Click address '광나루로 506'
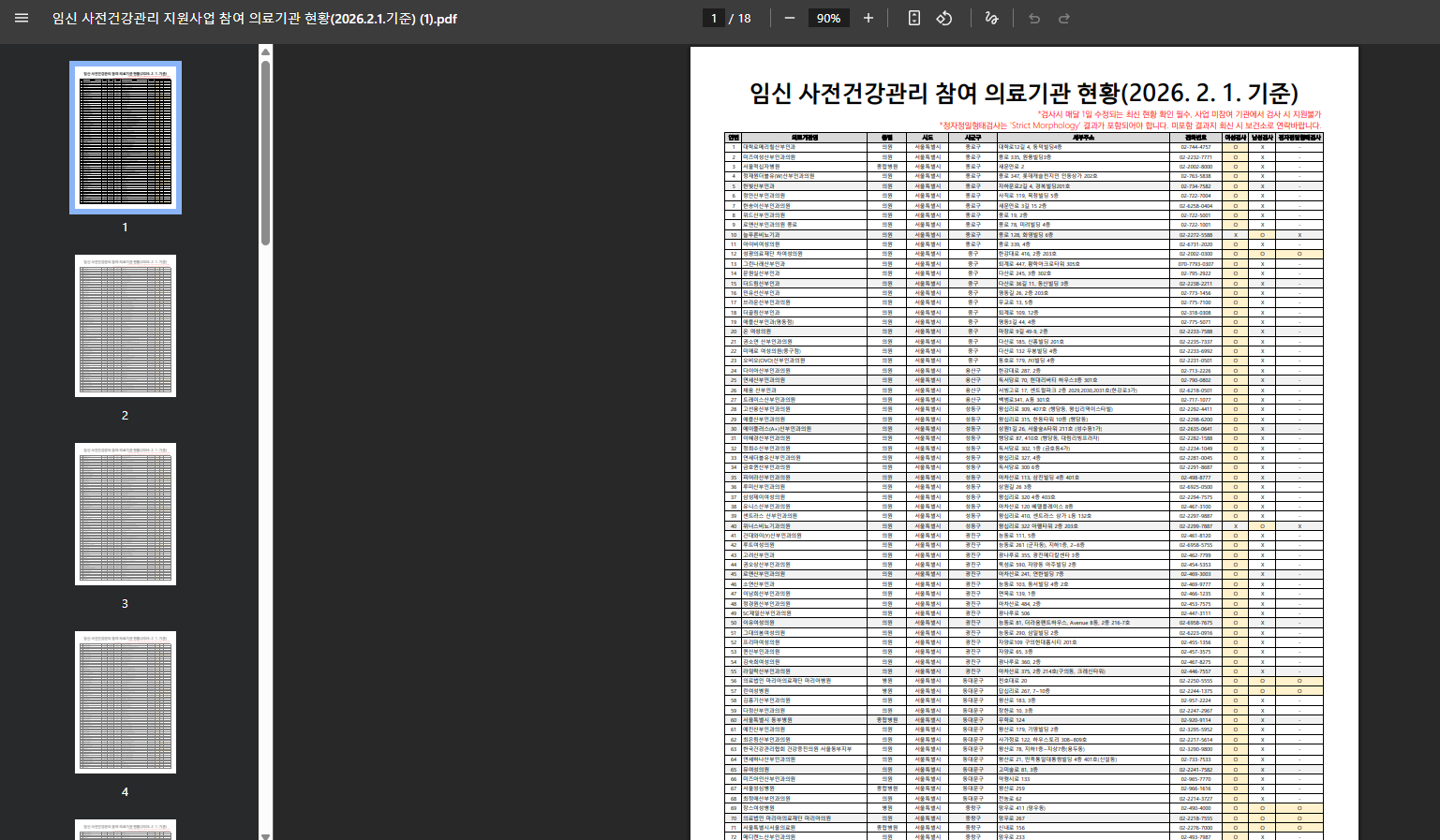 (1016, 613)
